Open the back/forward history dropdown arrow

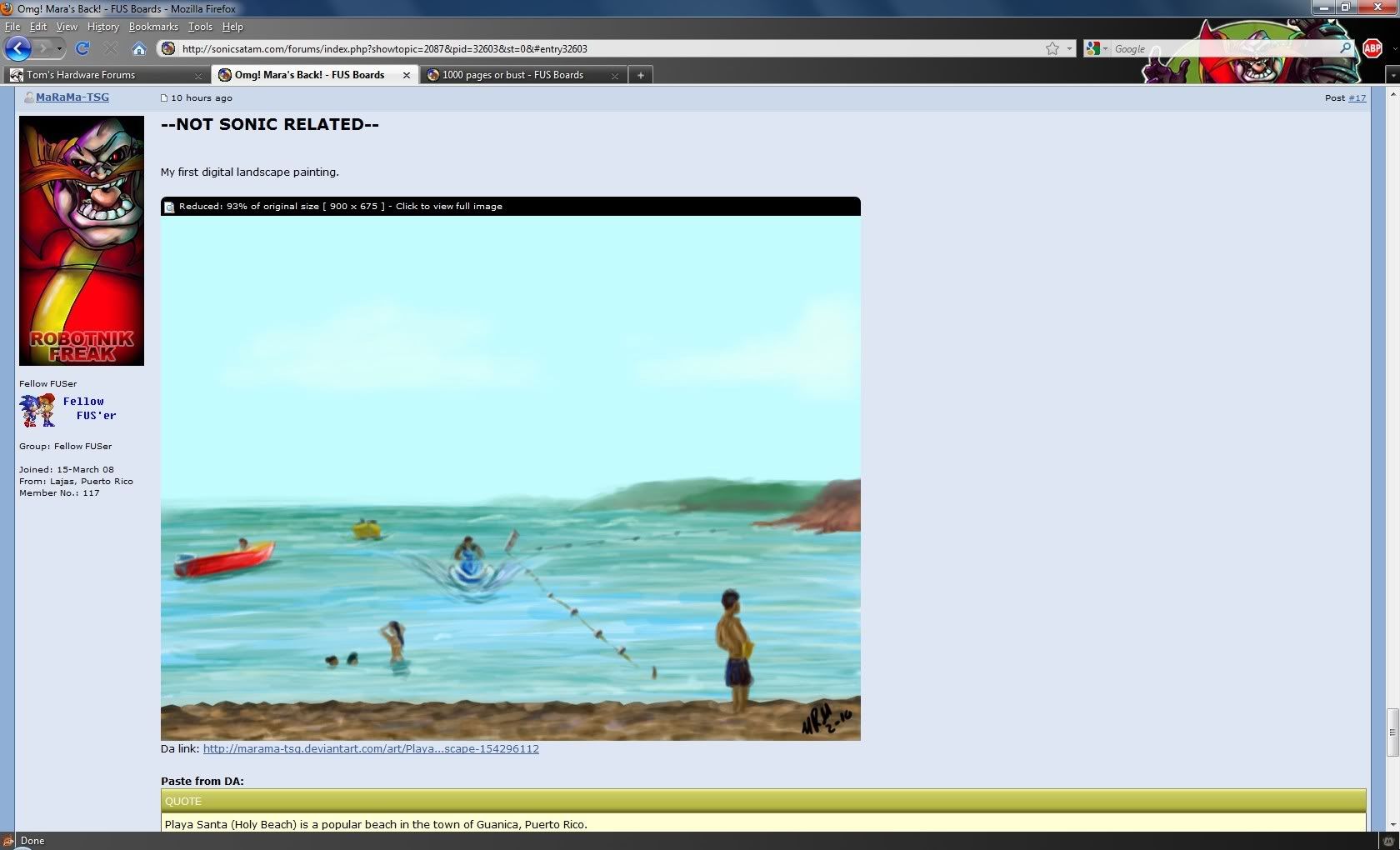(x=59, y=49)
